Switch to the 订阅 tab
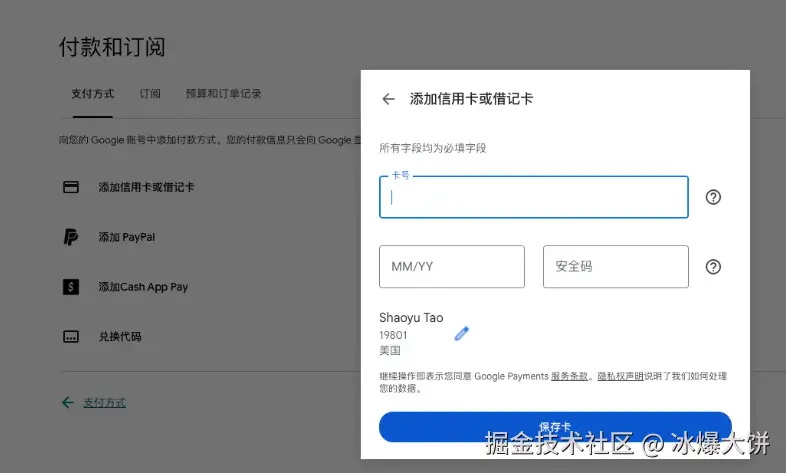Screen dimensions: 786x473 [x=150, y=94]
